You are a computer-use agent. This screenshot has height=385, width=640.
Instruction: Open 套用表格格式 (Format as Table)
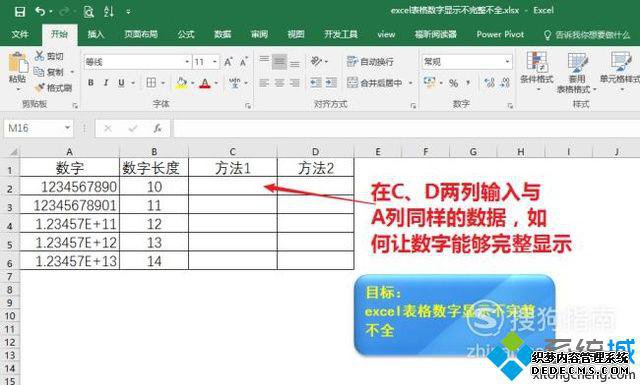[577, 73]
